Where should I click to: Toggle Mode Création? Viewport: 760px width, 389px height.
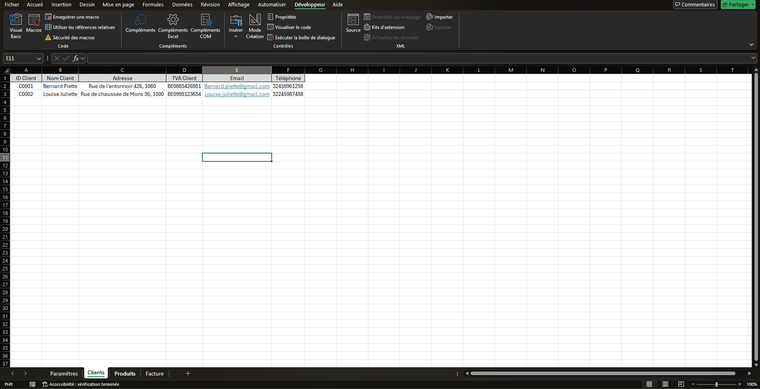click(x=255, y=26)
